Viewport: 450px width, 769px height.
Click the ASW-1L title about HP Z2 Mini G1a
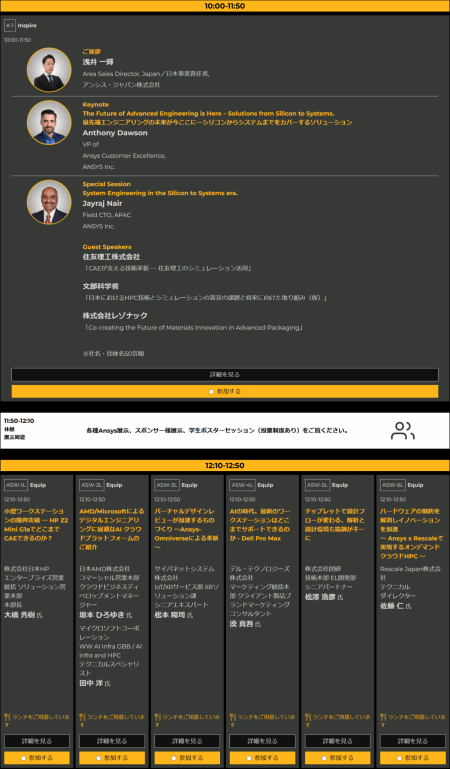(x=37, y=524)
